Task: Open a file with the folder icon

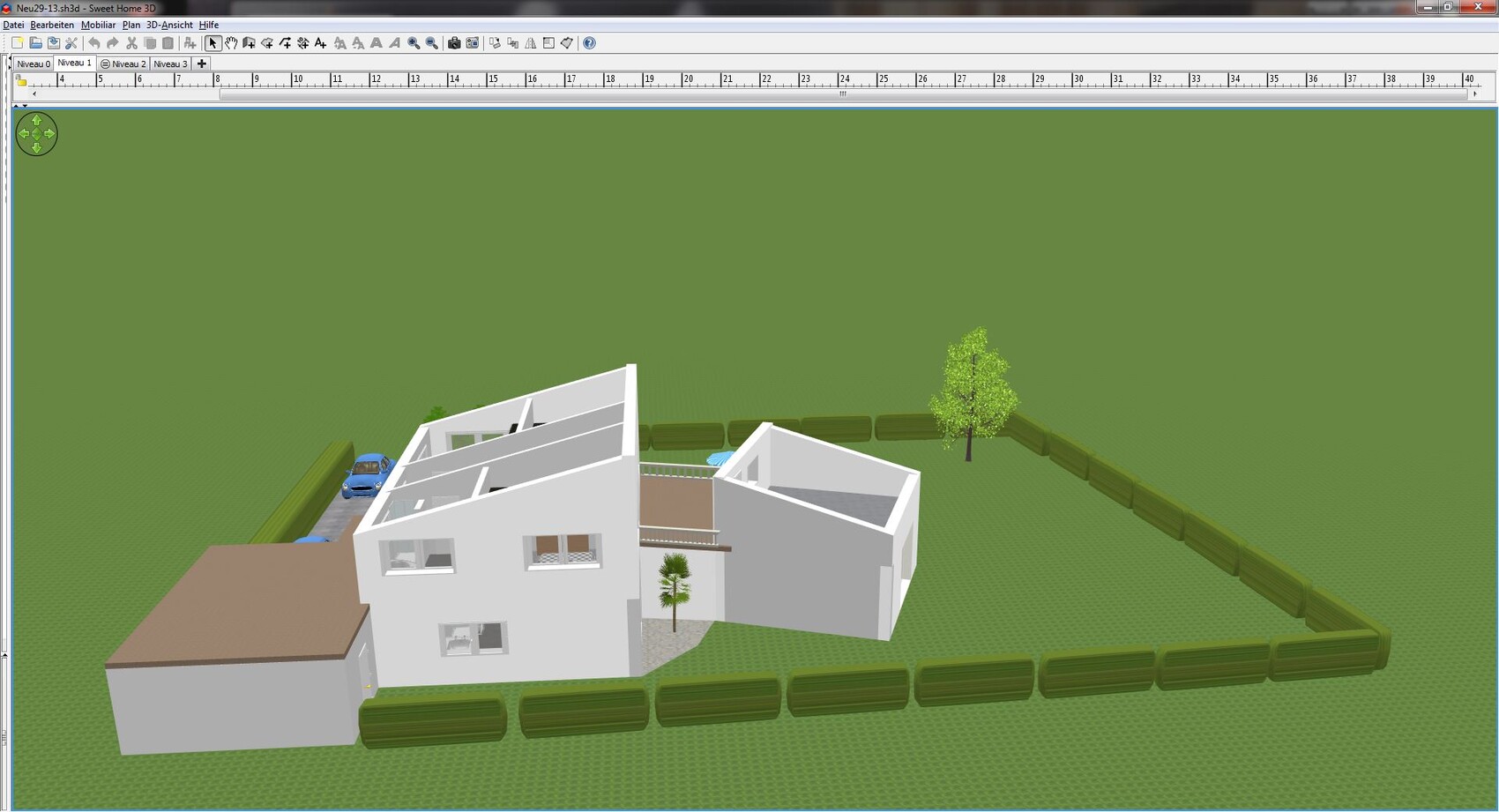Action: click(35, 43)
